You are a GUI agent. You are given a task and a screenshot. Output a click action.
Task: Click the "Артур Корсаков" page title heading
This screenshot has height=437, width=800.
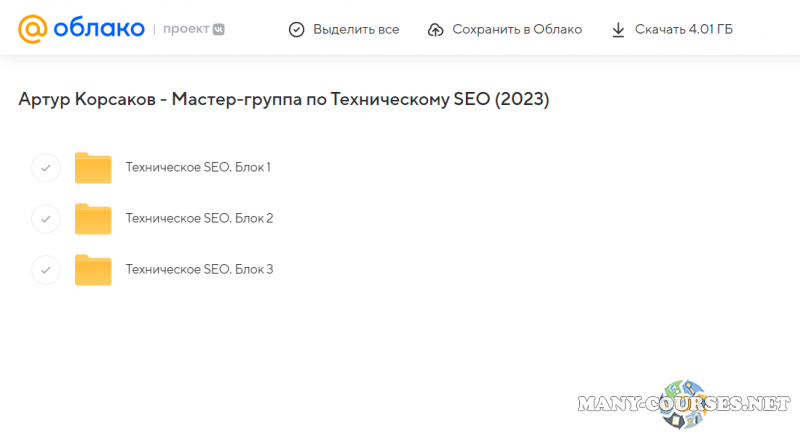[x=284, y=100]
